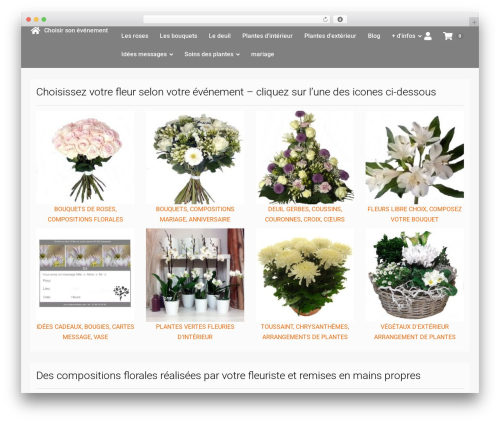Click the potted orchids image
The width and height of the screenshot is (500, 423).
(195, 275)
